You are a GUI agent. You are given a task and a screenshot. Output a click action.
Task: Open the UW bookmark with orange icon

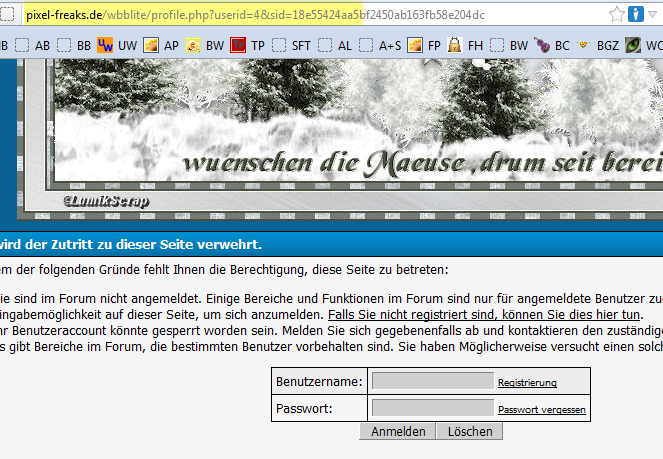pos(117,45)
